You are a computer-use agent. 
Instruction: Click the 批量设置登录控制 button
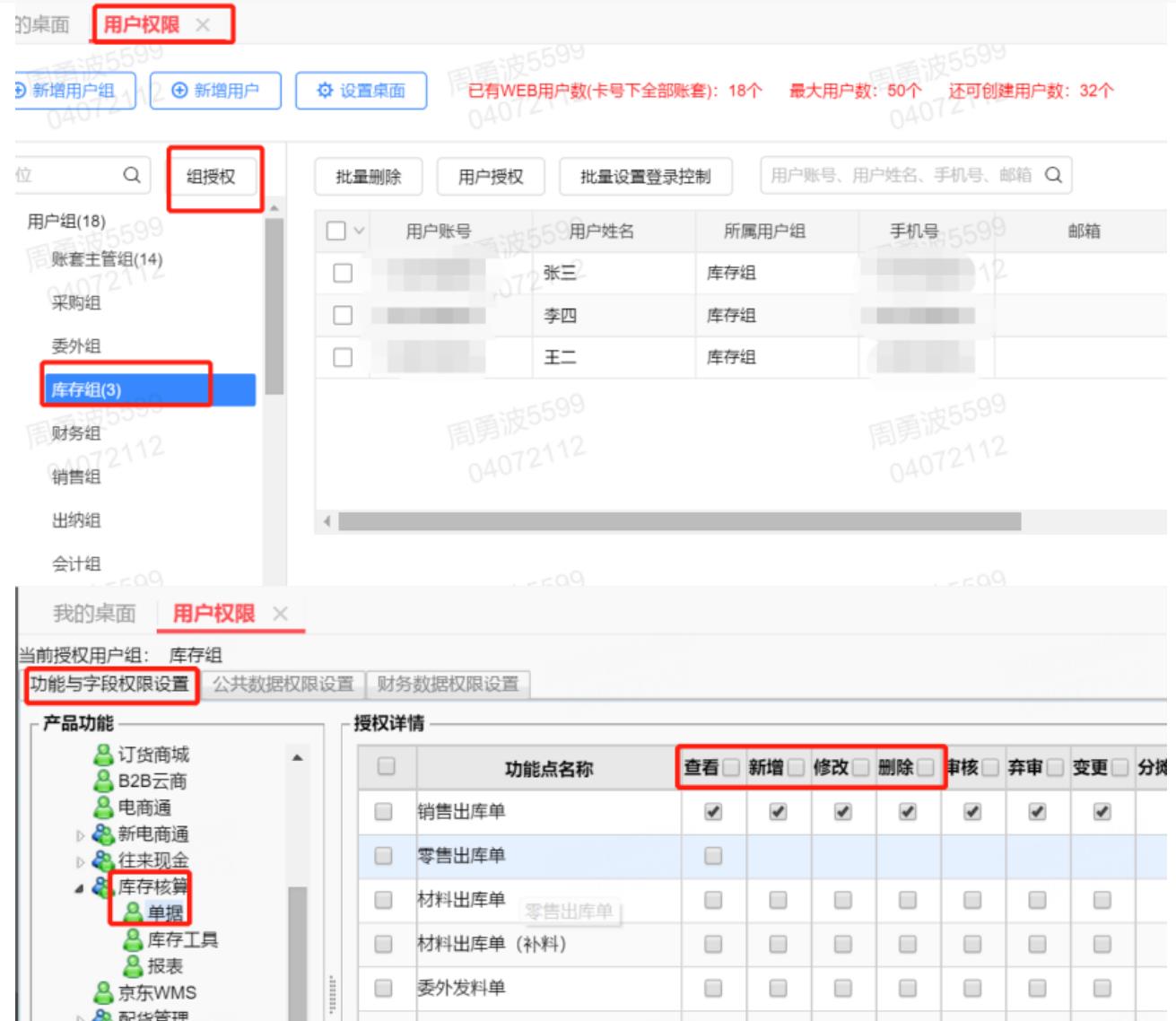(x=646, y=177)
